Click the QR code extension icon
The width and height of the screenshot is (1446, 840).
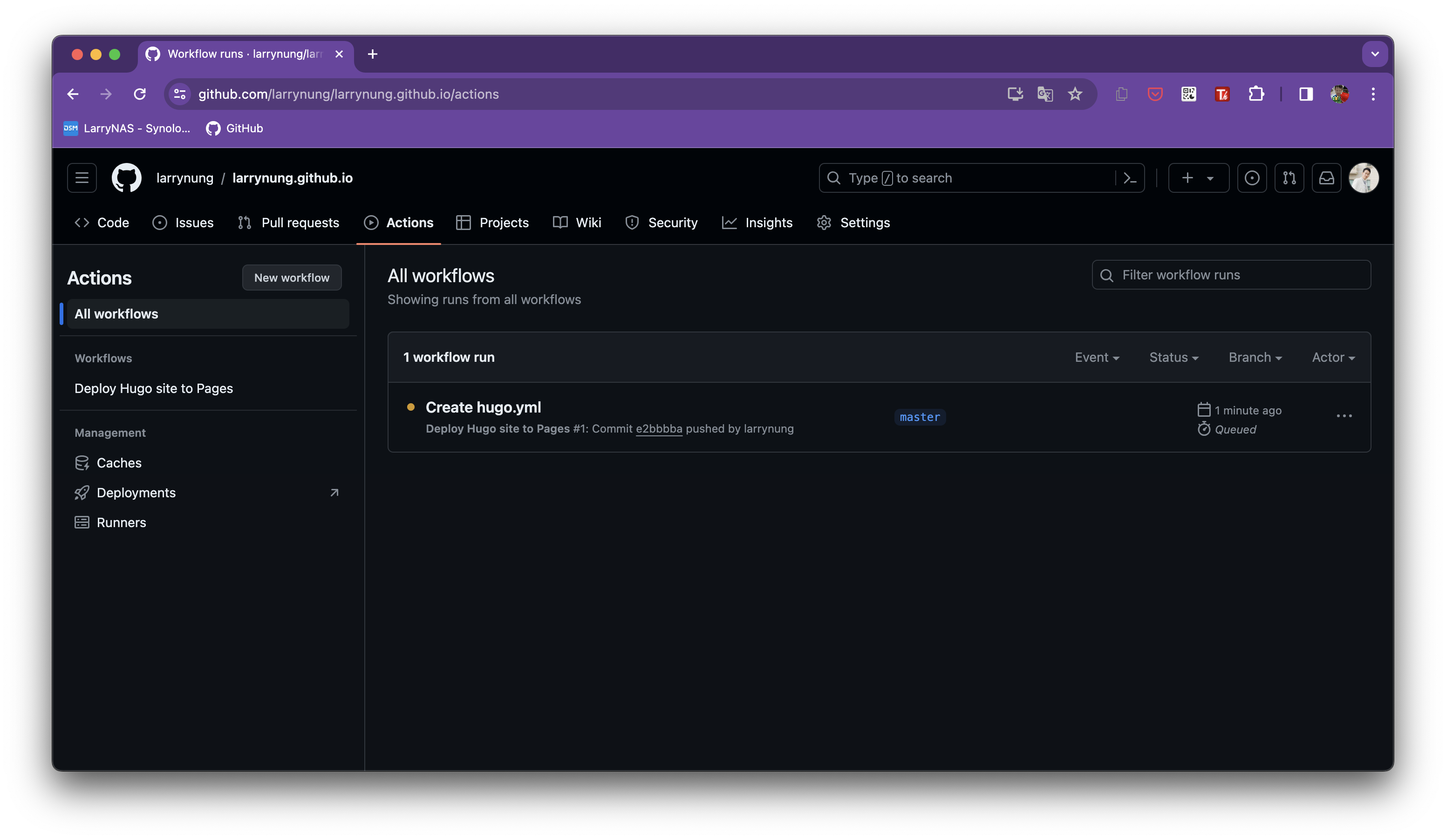1188,94
